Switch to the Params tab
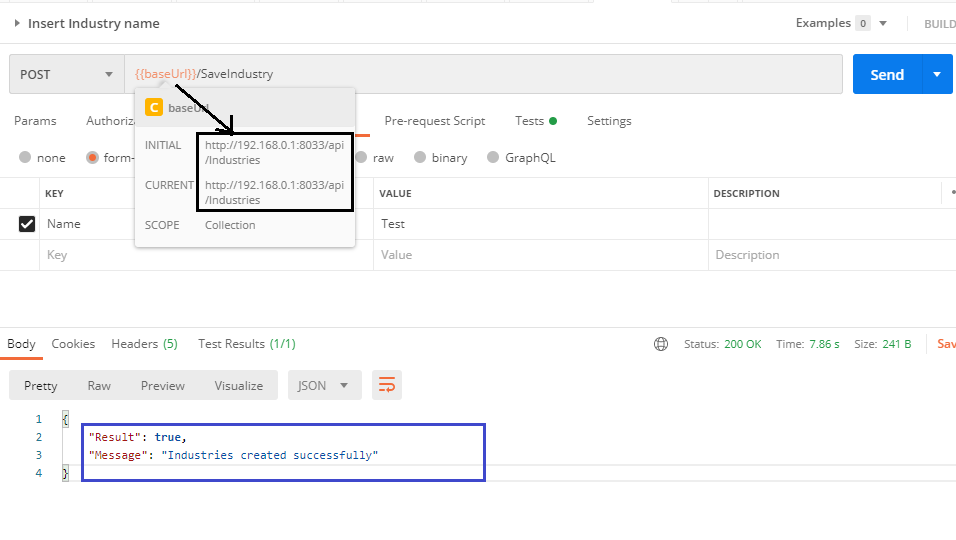956x540 pixels. tap(35, 121)
